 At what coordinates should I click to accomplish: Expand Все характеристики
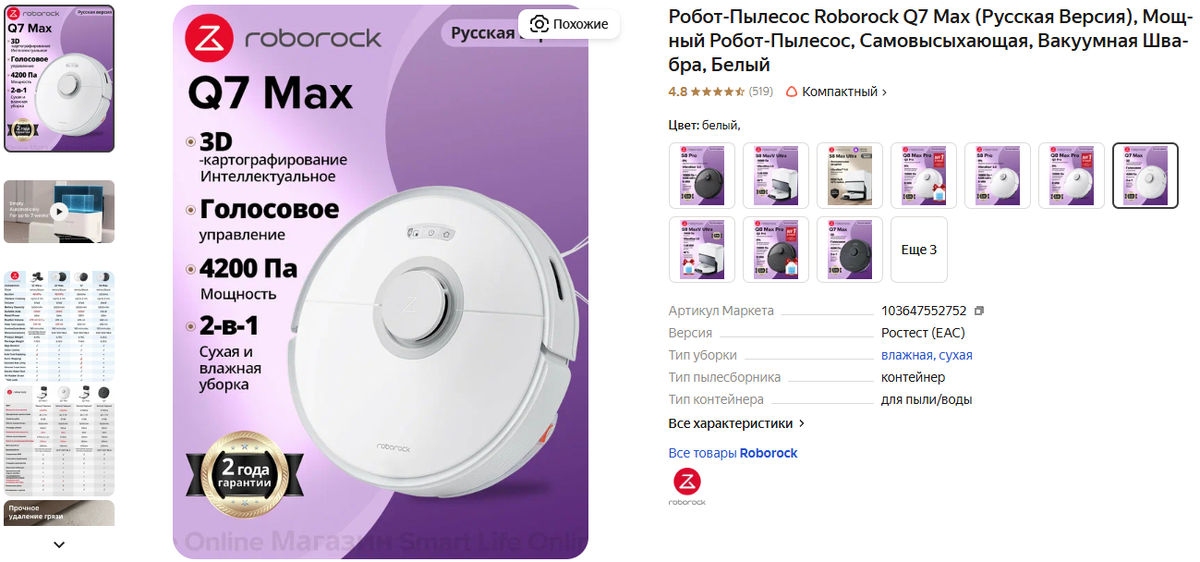pos(736,423)
